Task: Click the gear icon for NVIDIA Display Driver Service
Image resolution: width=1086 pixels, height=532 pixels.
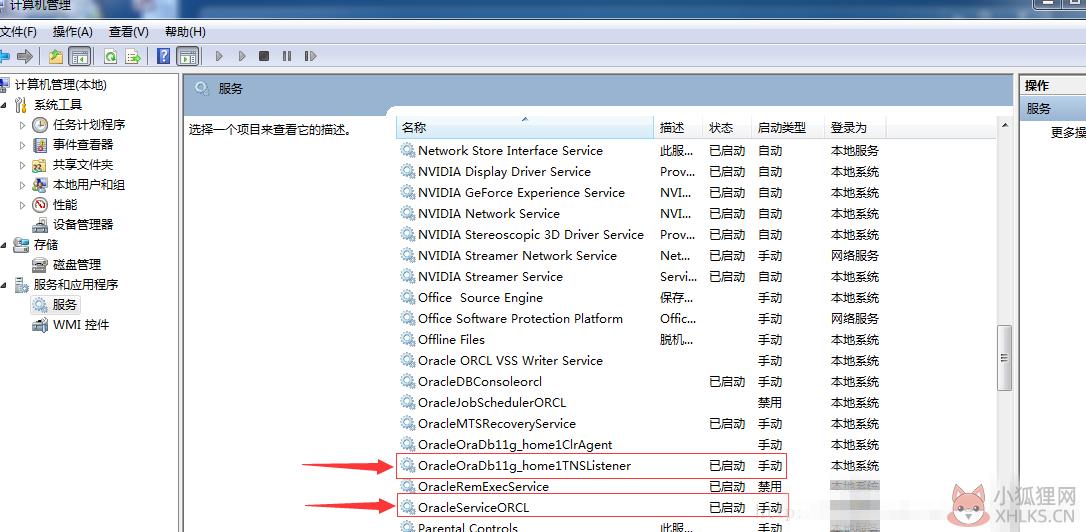Action: pyautogui.click(x=408, y=172)
